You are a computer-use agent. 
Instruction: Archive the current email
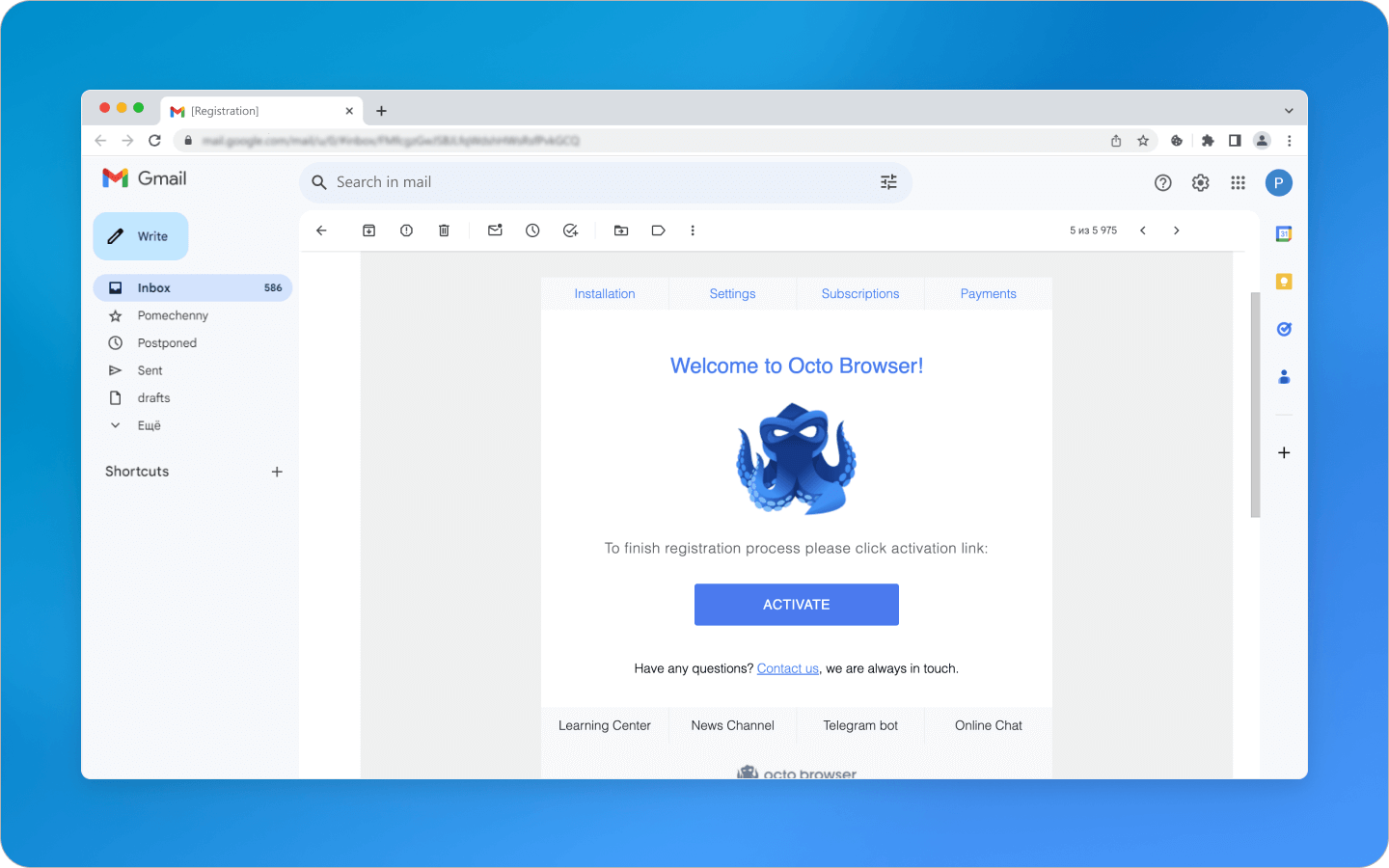point(368,231)
